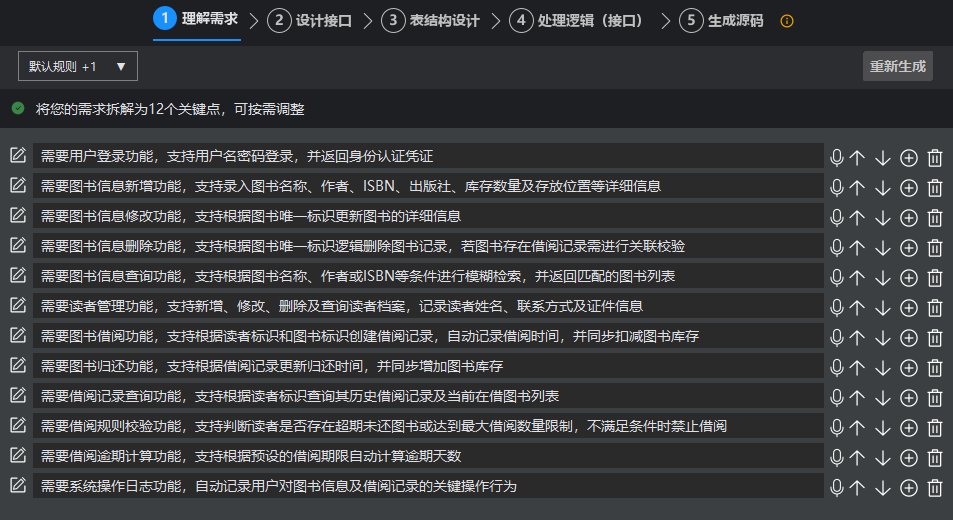
Task: Move 图书信息修改功能 requirement up
Action: 857,217
